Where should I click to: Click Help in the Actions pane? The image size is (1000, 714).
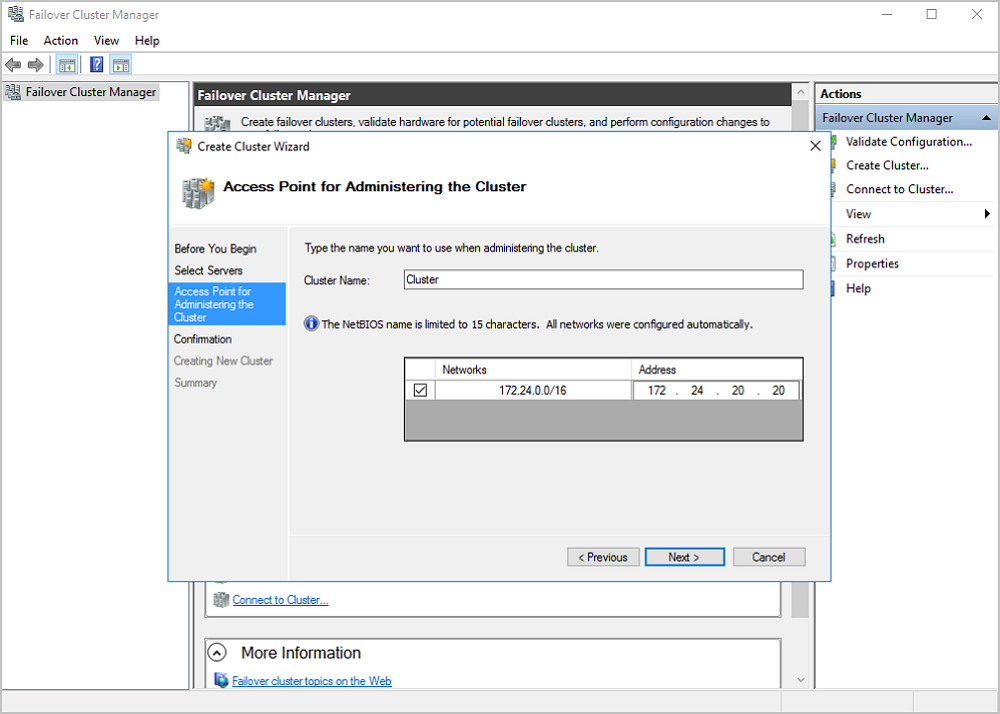[x=858, y=288]
